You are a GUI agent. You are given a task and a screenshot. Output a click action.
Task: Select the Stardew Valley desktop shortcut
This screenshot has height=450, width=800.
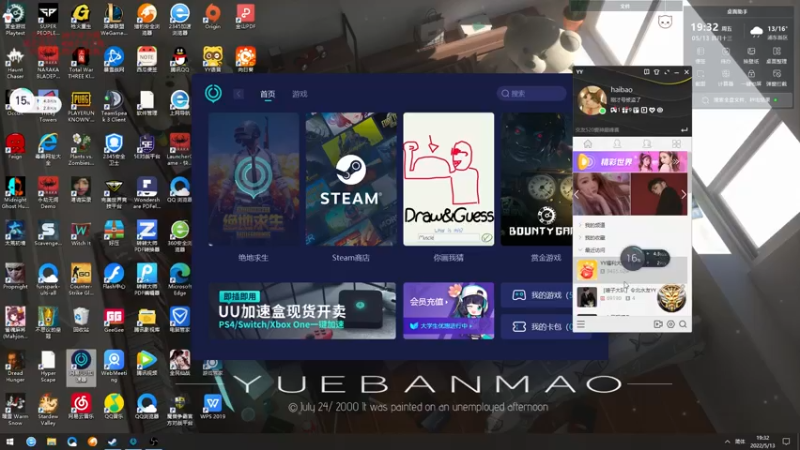[x=48, y=409]
